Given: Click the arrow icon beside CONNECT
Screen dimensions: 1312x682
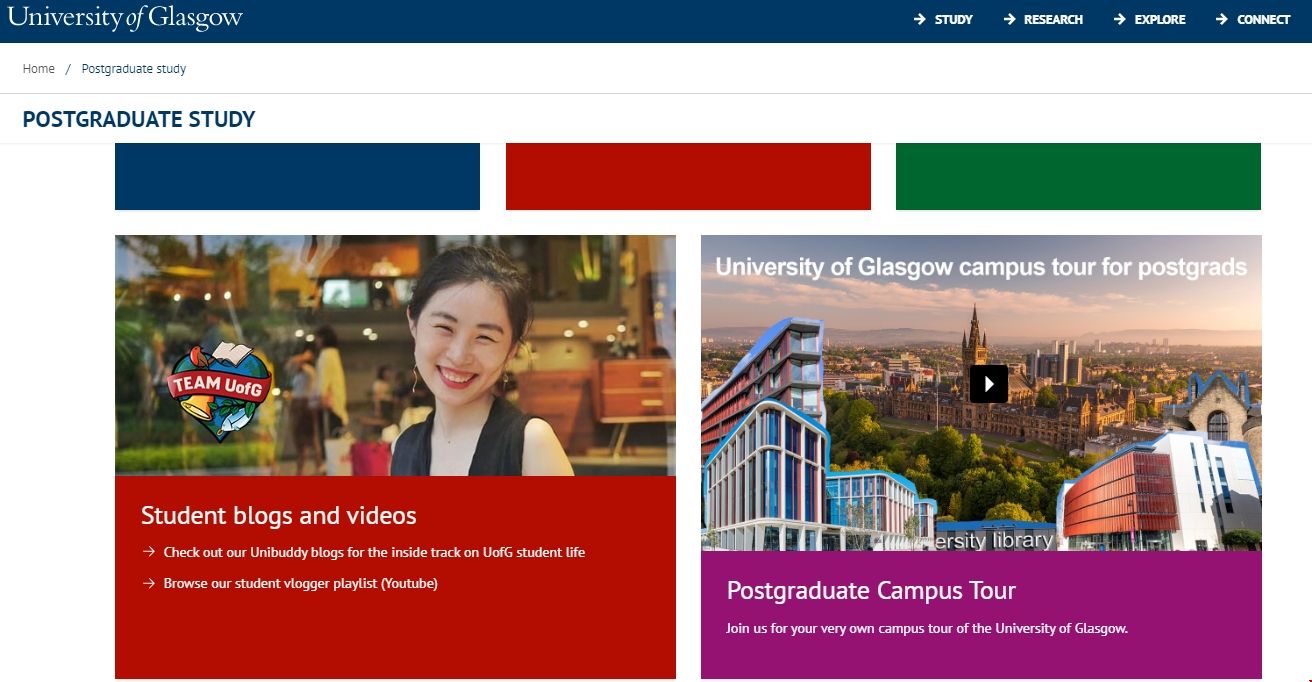Looking at the screenshot, I should [x=1221, y=18].
